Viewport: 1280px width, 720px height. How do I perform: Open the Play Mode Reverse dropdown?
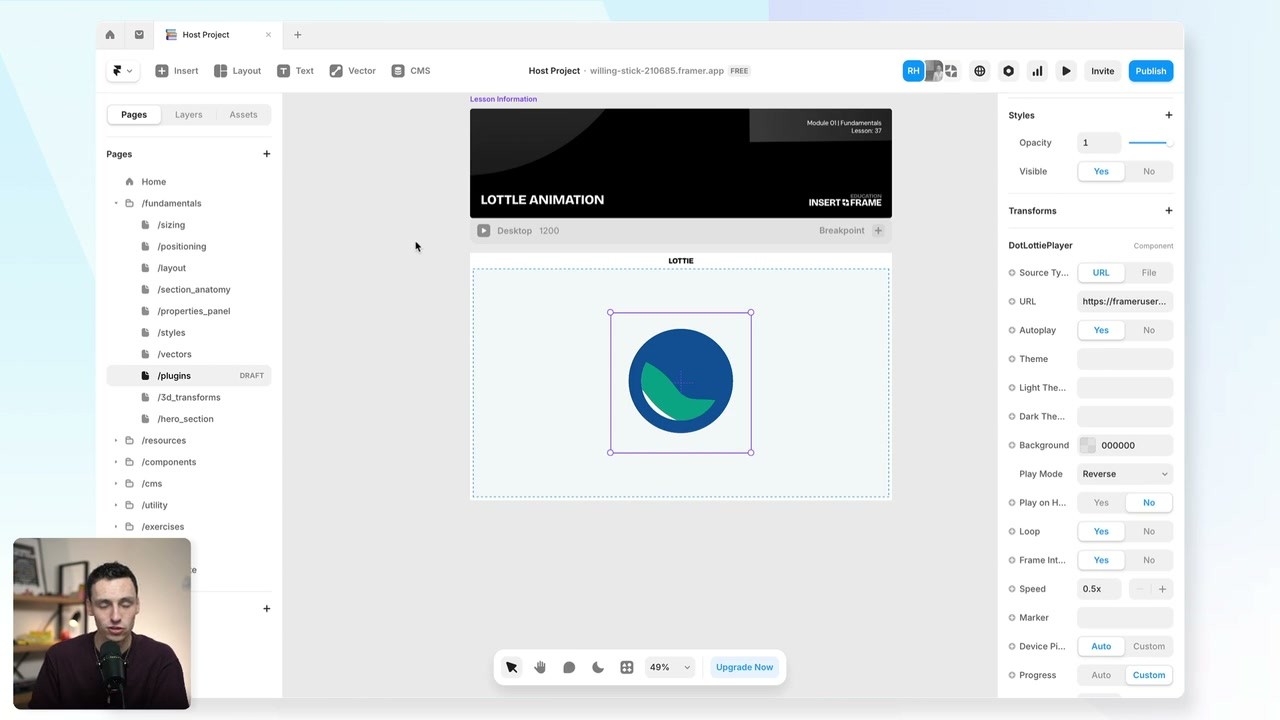(x=1125, y=474)
